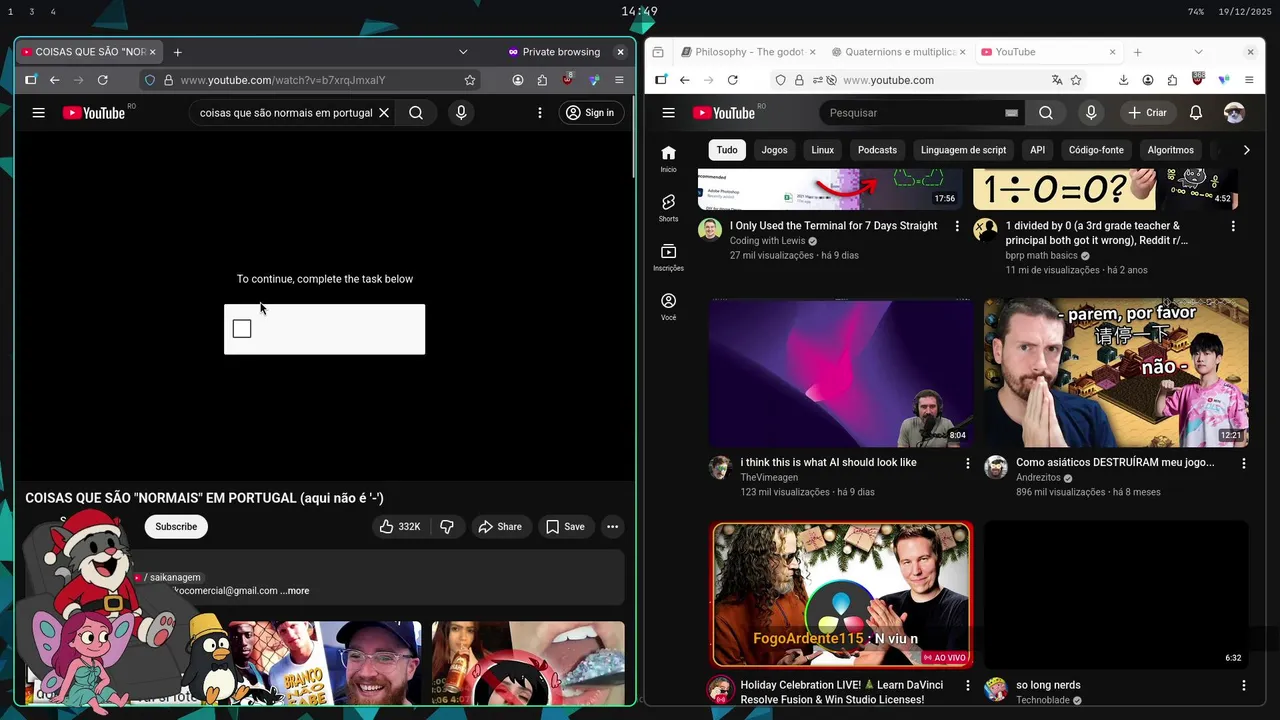Open account avatar menu in YouTube
Screen dimensions: 1280x720
(x=1235, y=113)
